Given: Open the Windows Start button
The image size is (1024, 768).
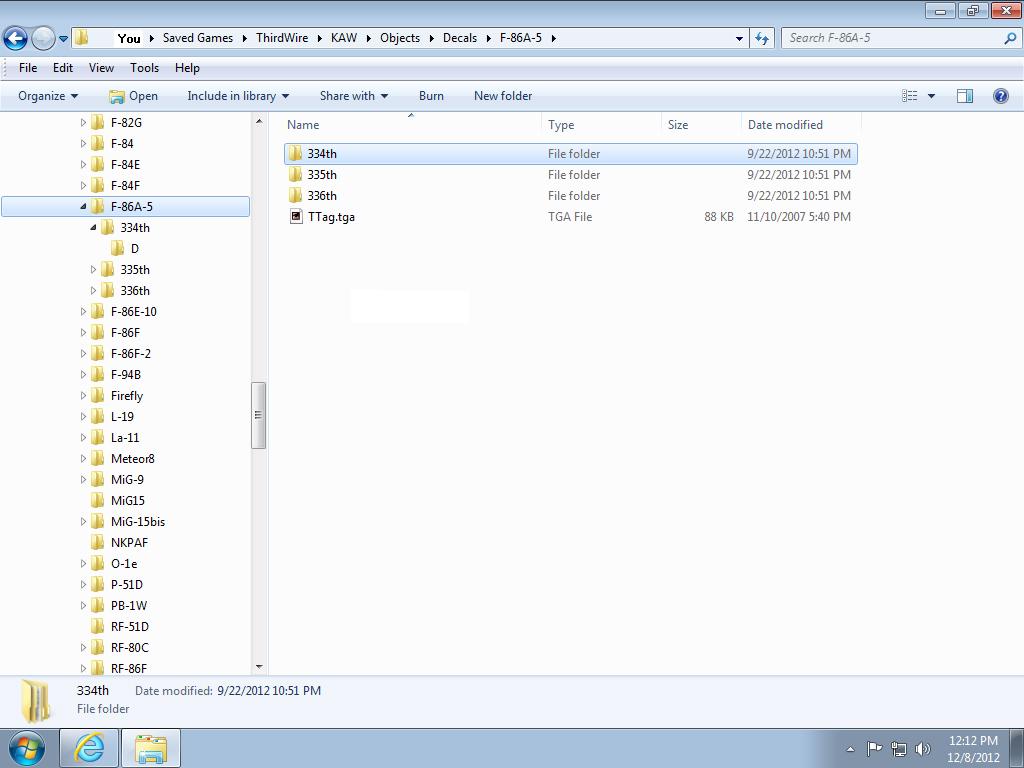Looking at the screenshot, I should pos(27,748).
